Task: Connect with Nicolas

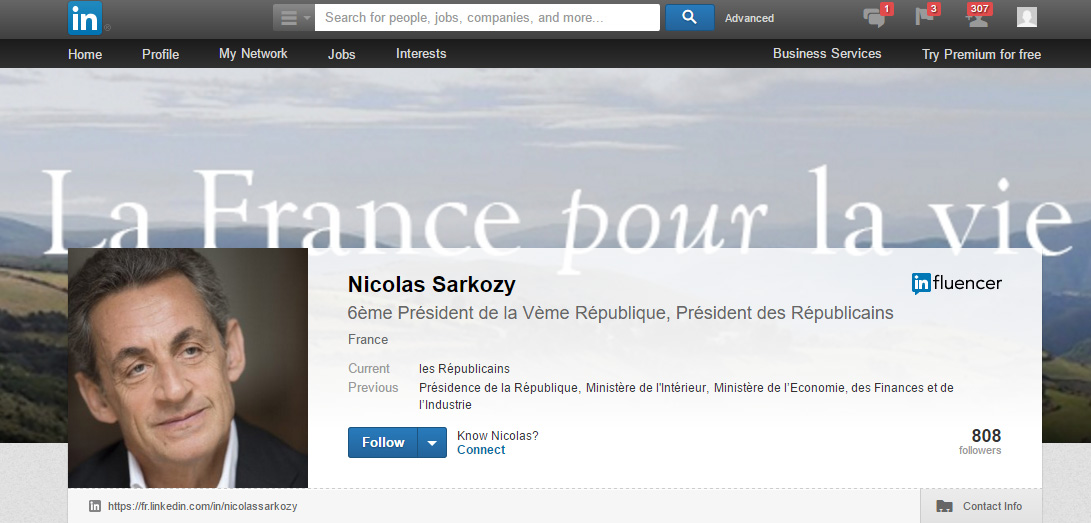Action: click(x=481, y=450)
